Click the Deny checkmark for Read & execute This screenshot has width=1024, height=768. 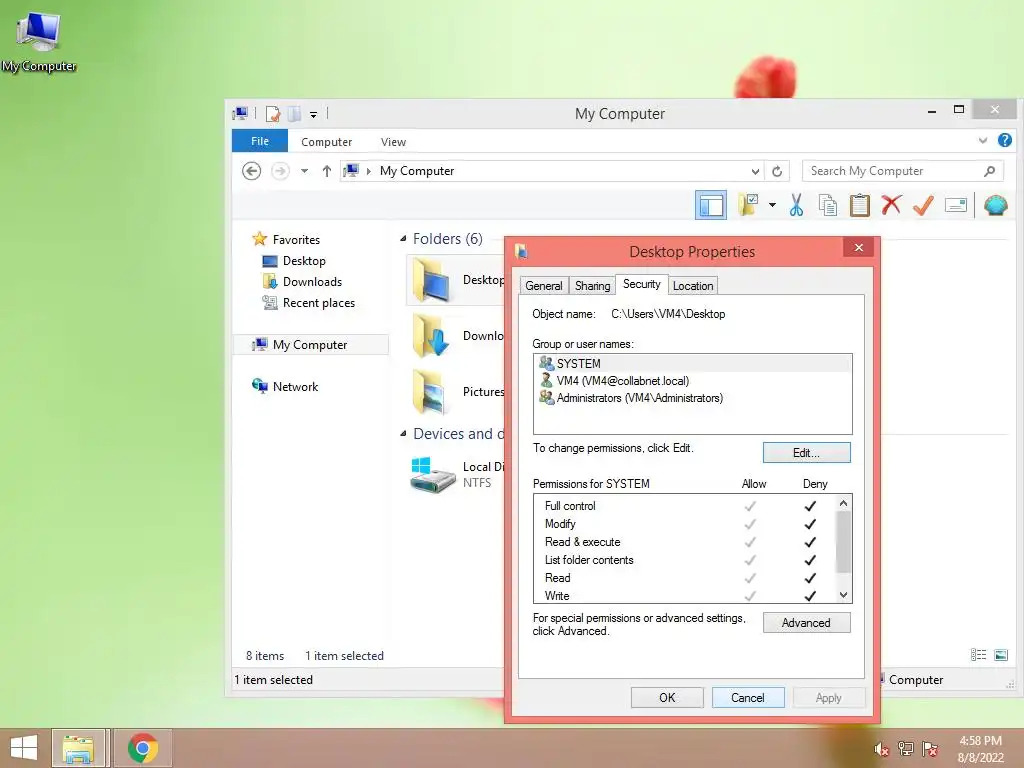pyautogui.click(x=810, y=542)
